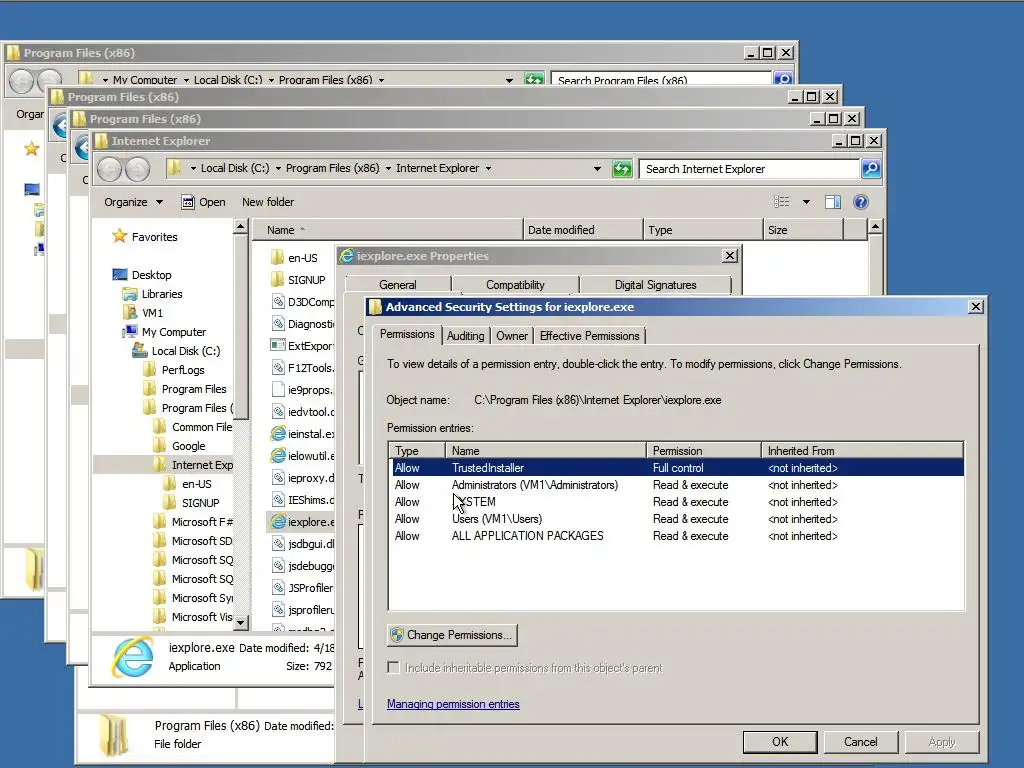Screen dimensions: 1024x768
Task: Click the refresh icon in rear Program Files window
Action: click(x=534, y=80)
